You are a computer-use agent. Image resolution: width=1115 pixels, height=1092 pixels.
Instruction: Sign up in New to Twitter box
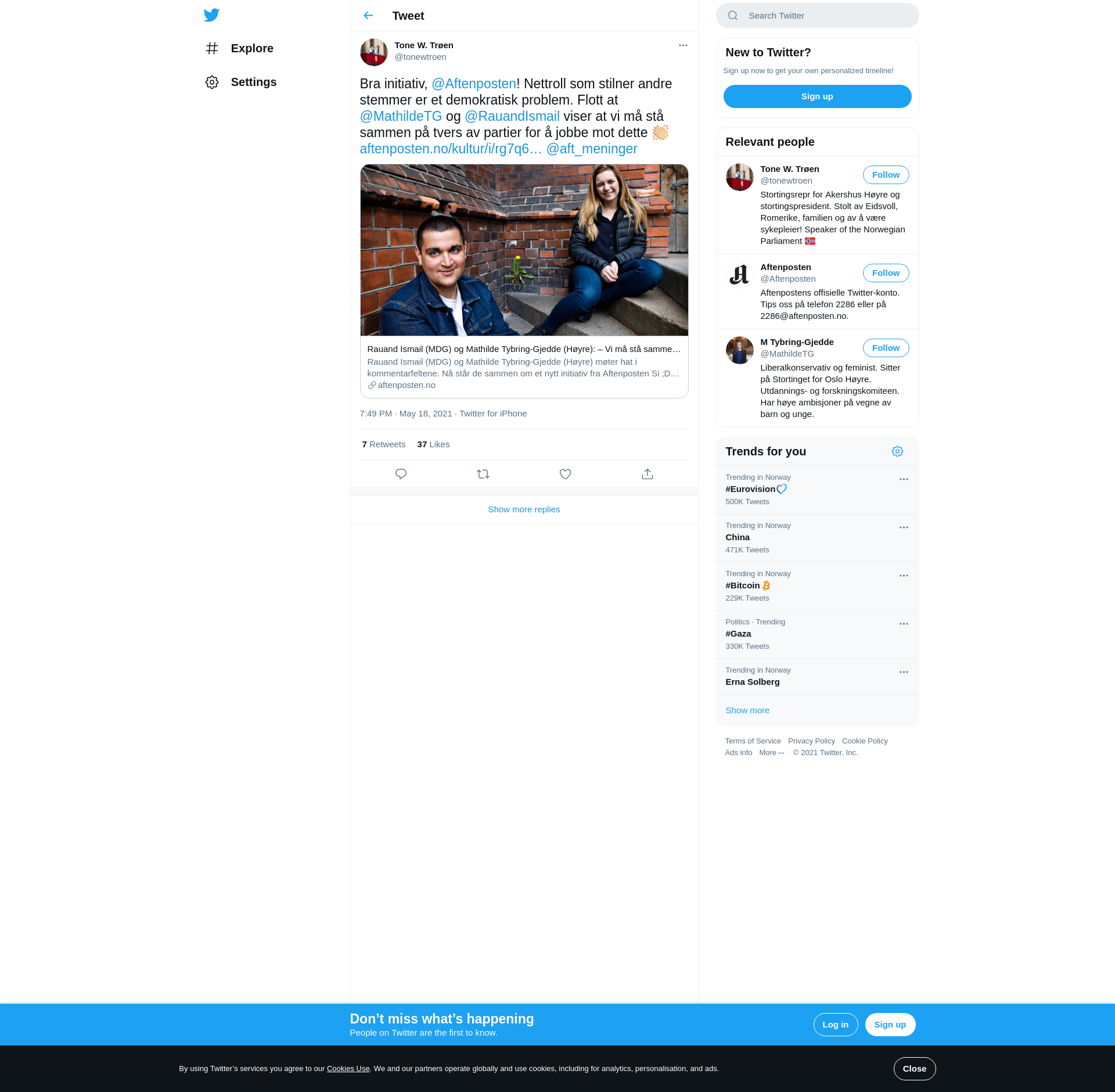(817, 96)
